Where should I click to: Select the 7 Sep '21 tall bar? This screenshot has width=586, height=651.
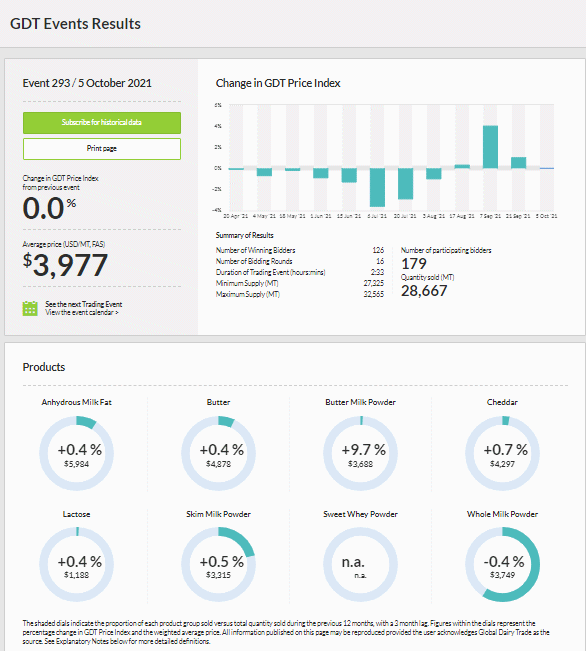coord(490,147)
